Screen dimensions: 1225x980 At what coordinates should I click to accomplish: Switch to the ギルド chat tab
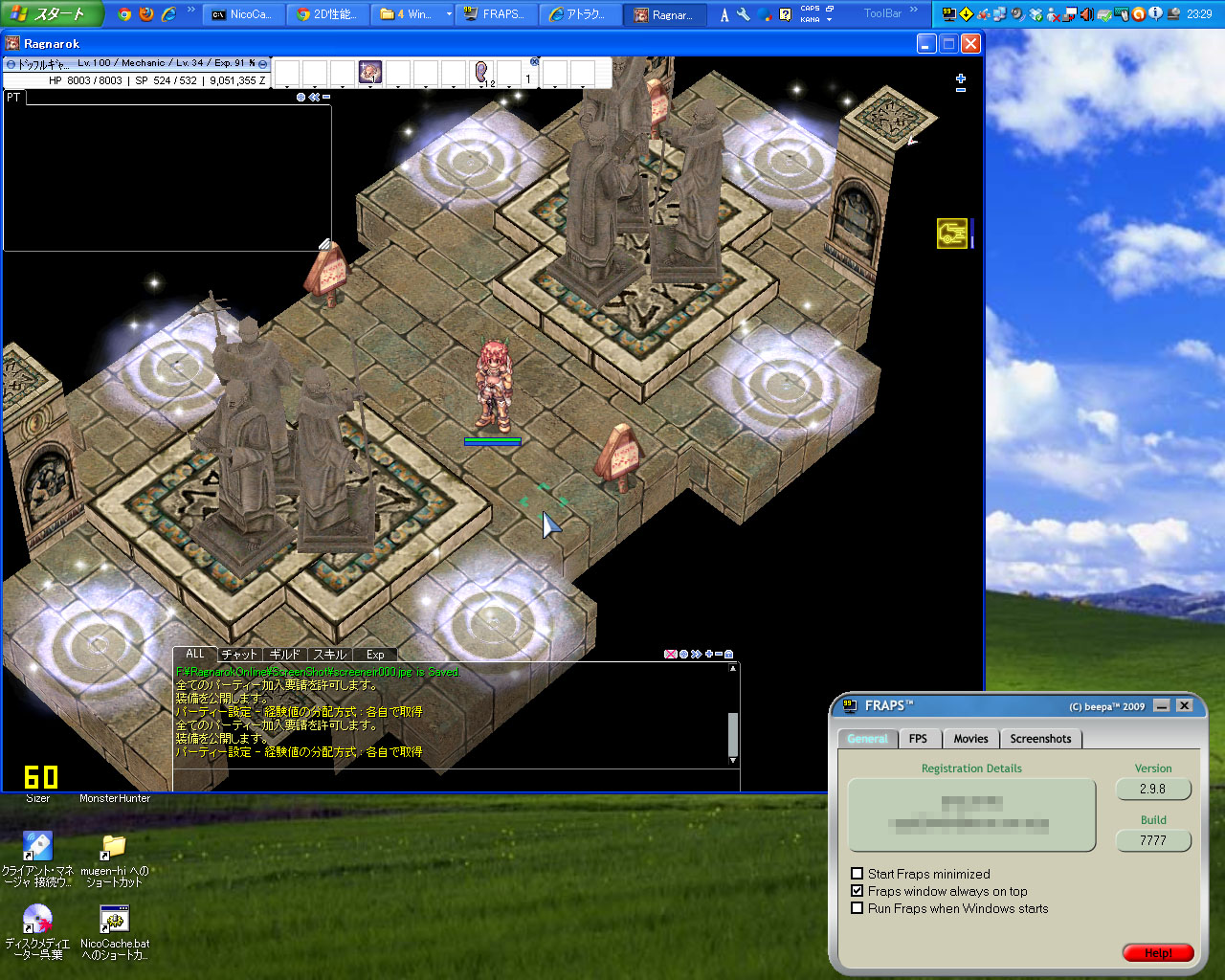pyautogui.click(x=285, y=655)
